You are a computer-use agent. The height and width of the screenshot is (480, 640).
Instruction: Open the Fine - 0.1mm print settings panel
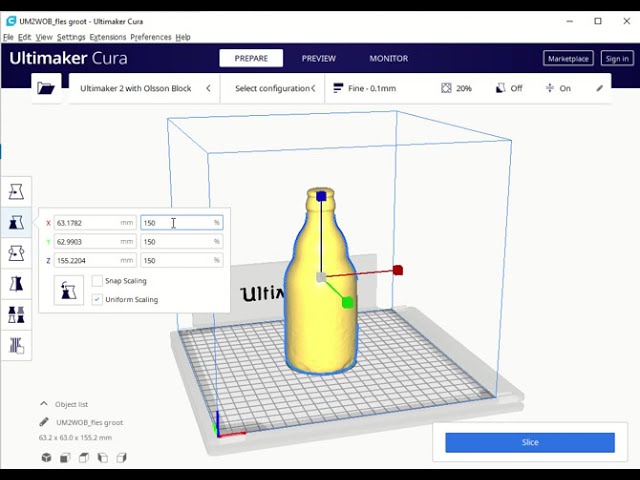(468, 88)
